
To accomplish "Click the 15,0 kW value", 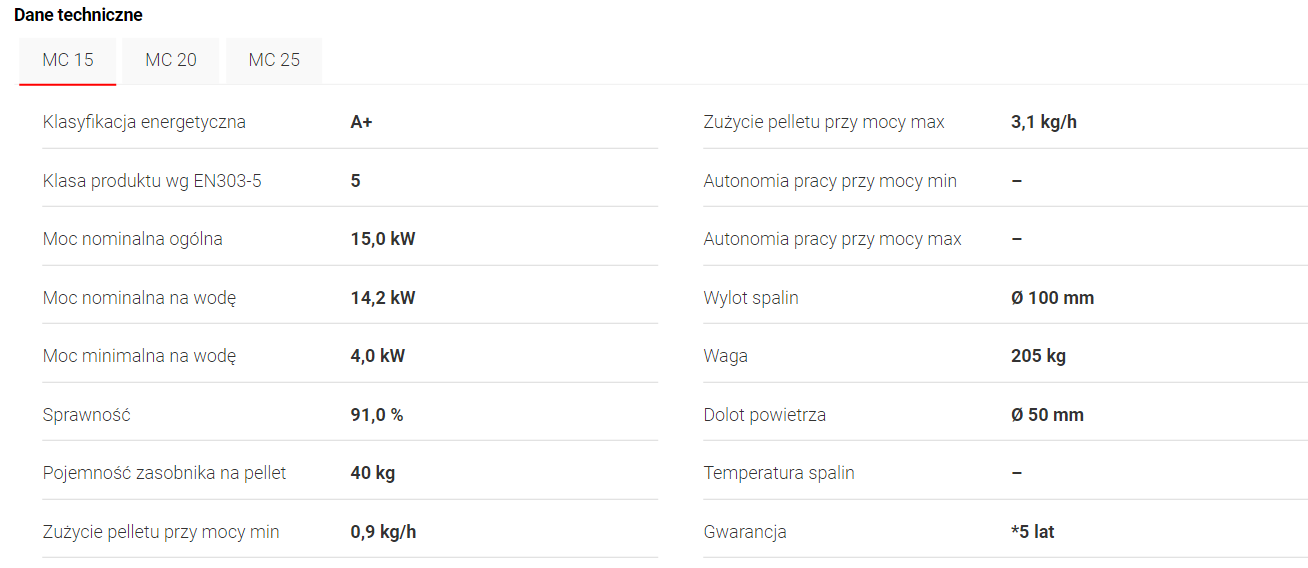I will pos(383,239).
